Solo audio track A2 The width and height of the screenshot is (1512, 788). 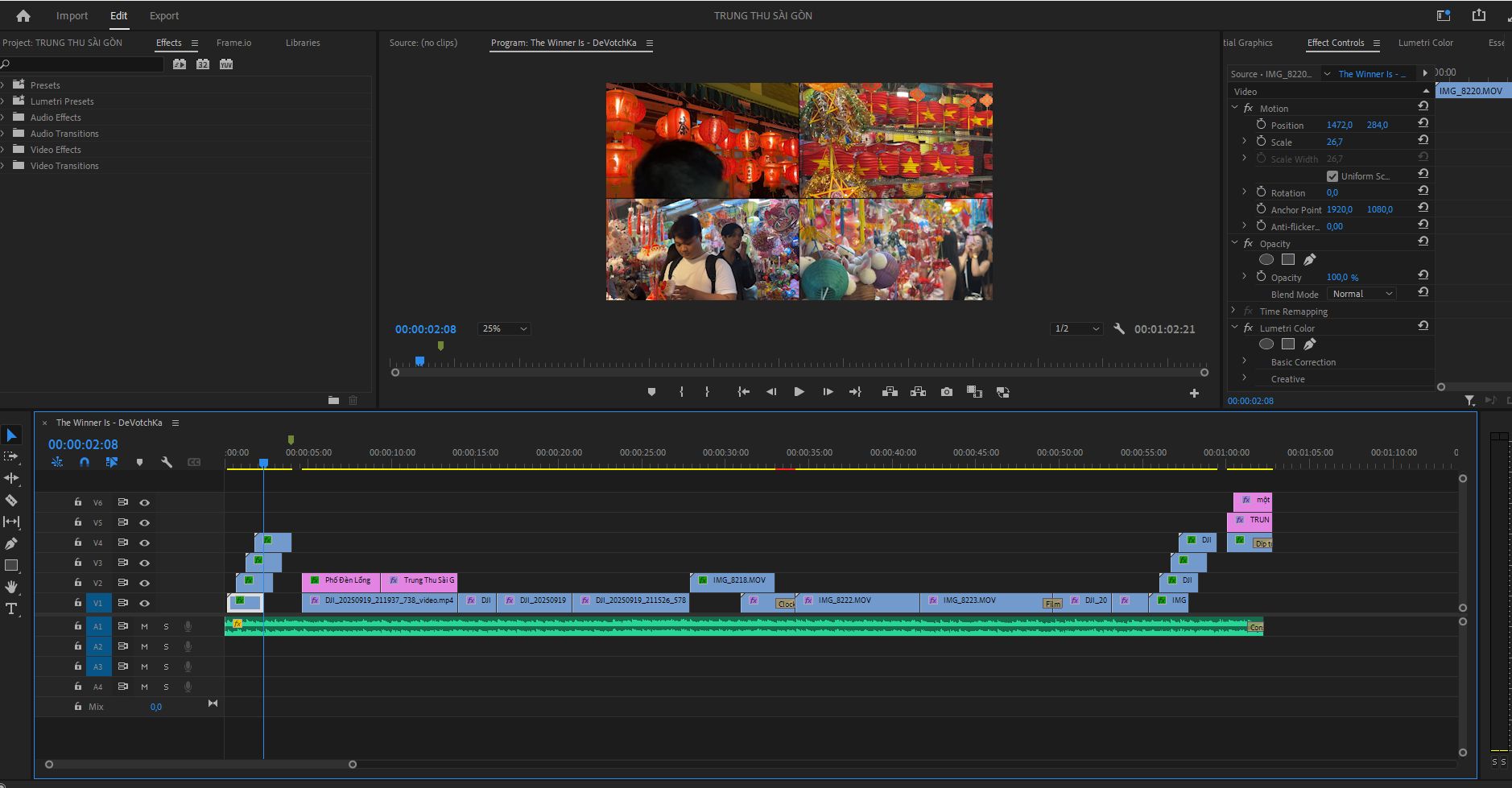pos(167,646)
